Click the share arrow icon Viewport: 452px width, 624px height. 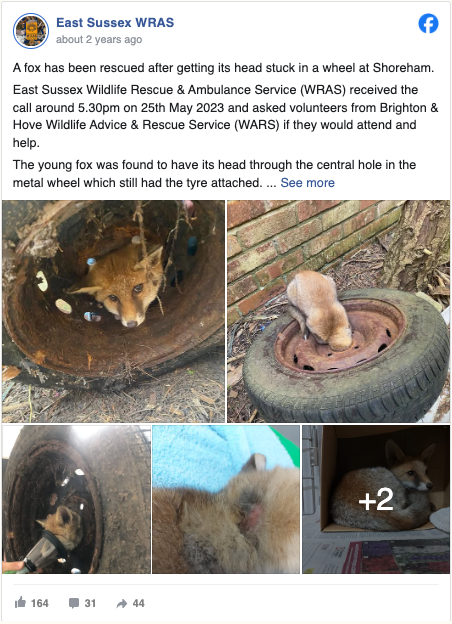click(121, 603)
